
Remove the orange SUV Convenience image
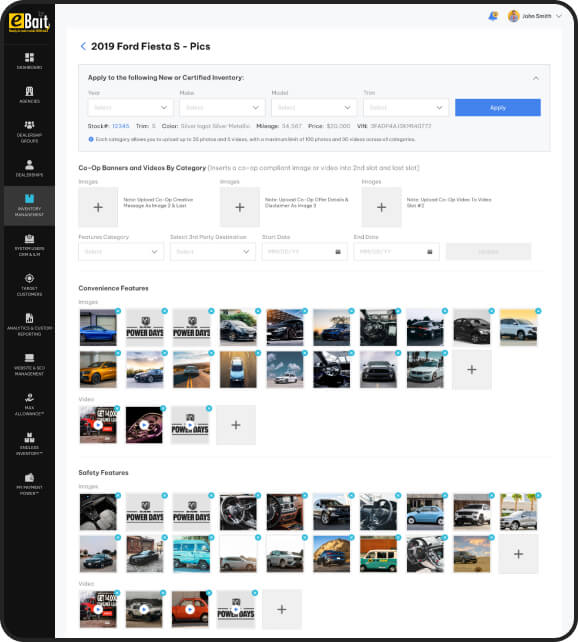[118, 353]
